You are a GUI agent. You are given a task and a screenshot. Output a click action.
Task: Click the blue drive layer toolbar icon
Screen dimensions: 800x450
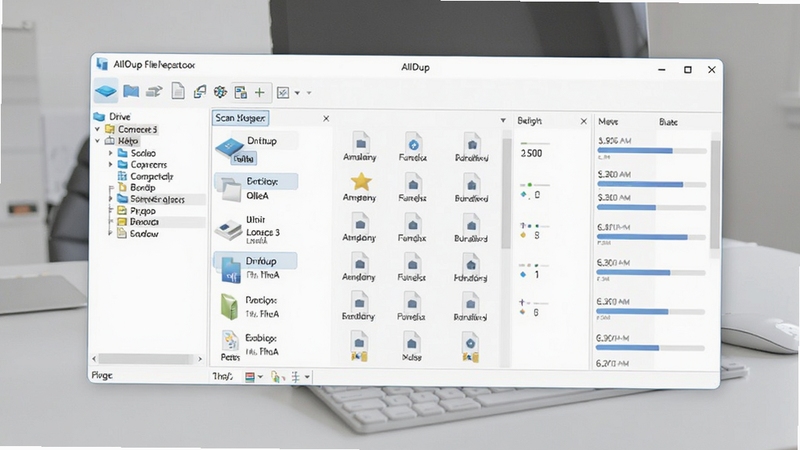click(x=106, y=91)
